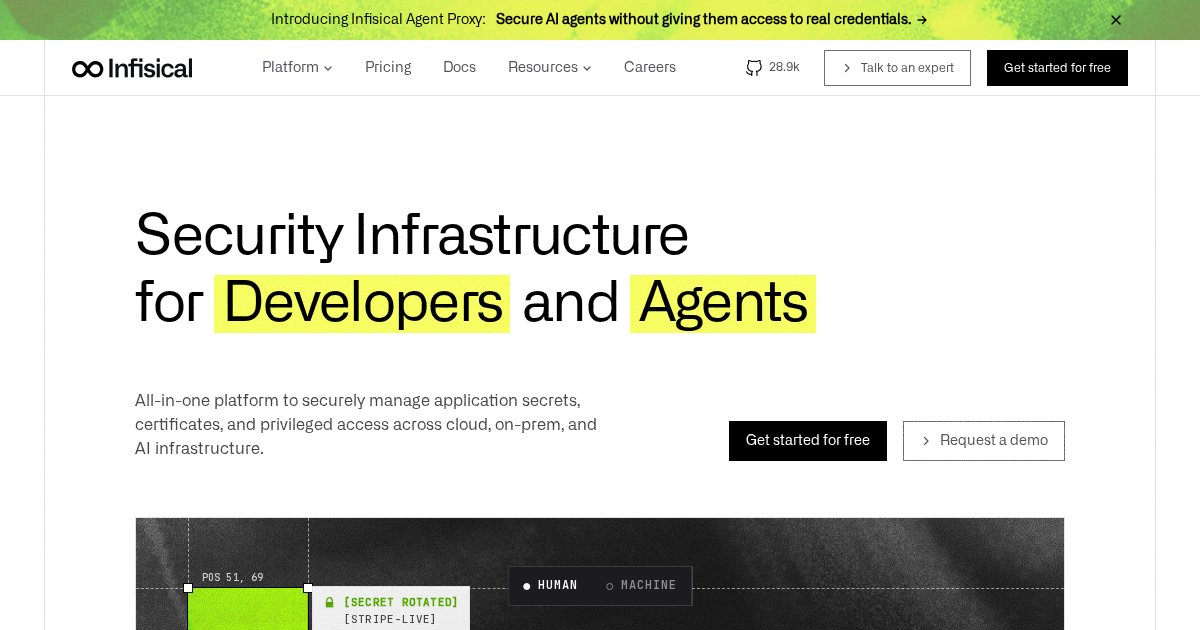Click Get started for free in navbar
The height and width of the screenshot is (630, 1200).
(1057, 68)
